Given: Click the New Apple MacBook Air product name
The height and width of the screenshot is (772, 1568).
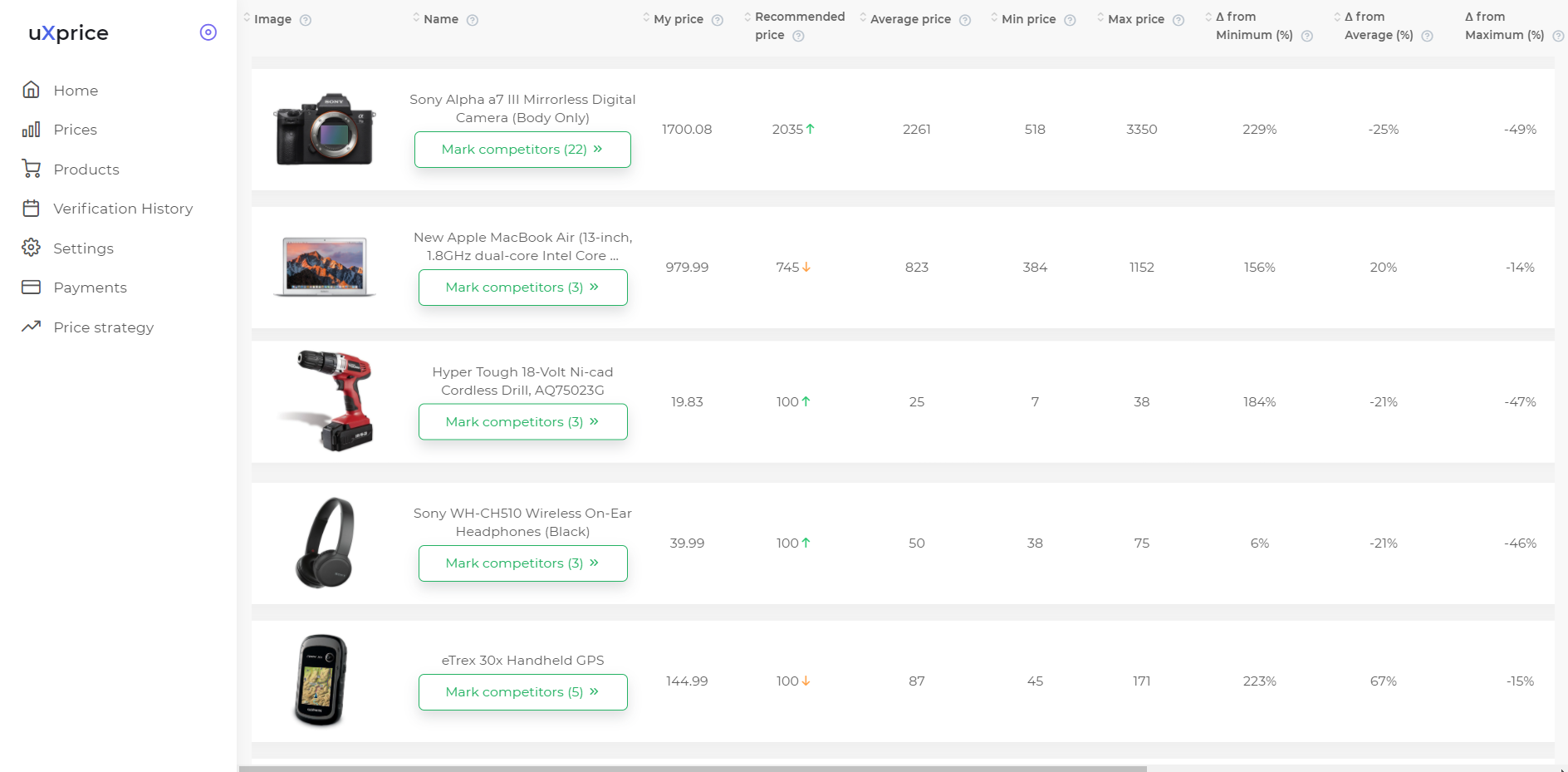Looking at the screenshot, I should coord(522,247).
